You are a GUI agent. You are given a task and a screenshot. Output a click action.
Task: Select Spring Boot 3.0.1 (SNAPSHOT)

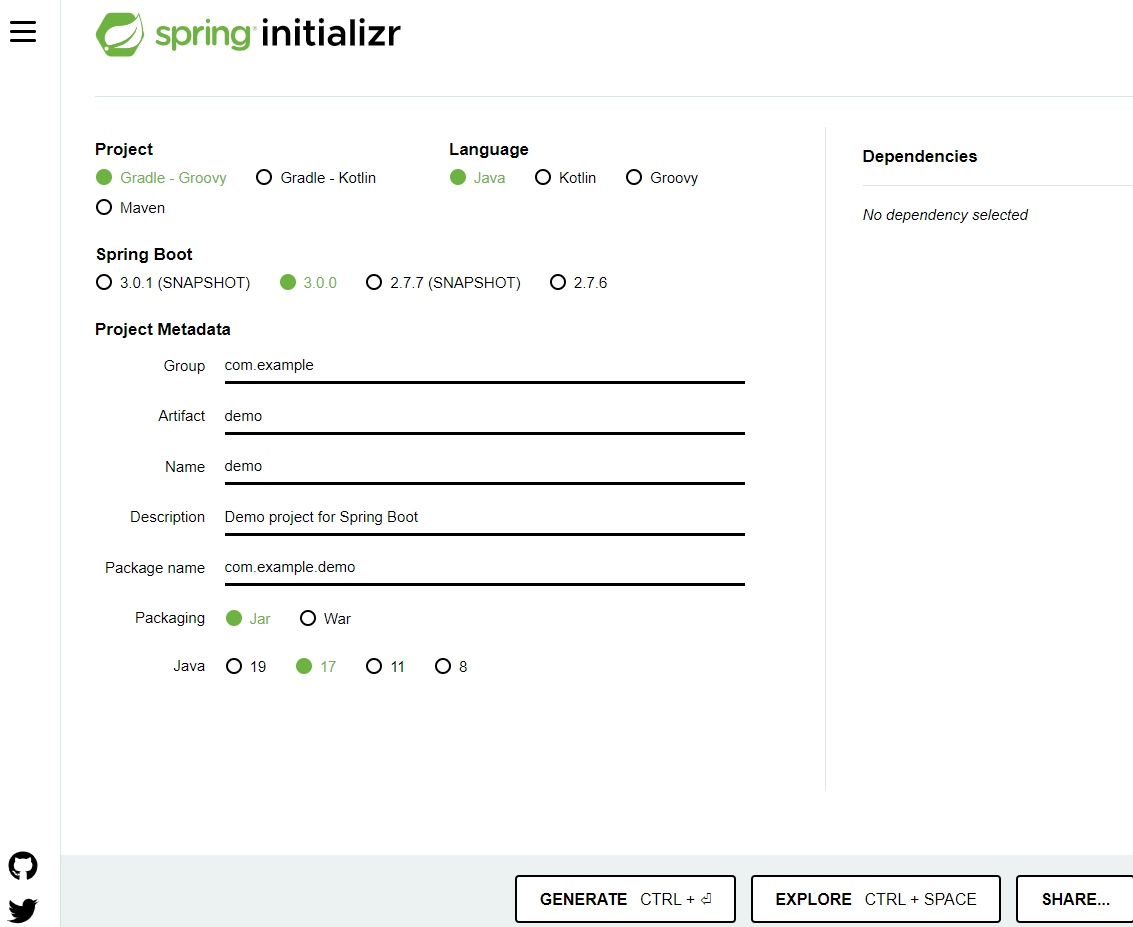click(x=173, y=283)
